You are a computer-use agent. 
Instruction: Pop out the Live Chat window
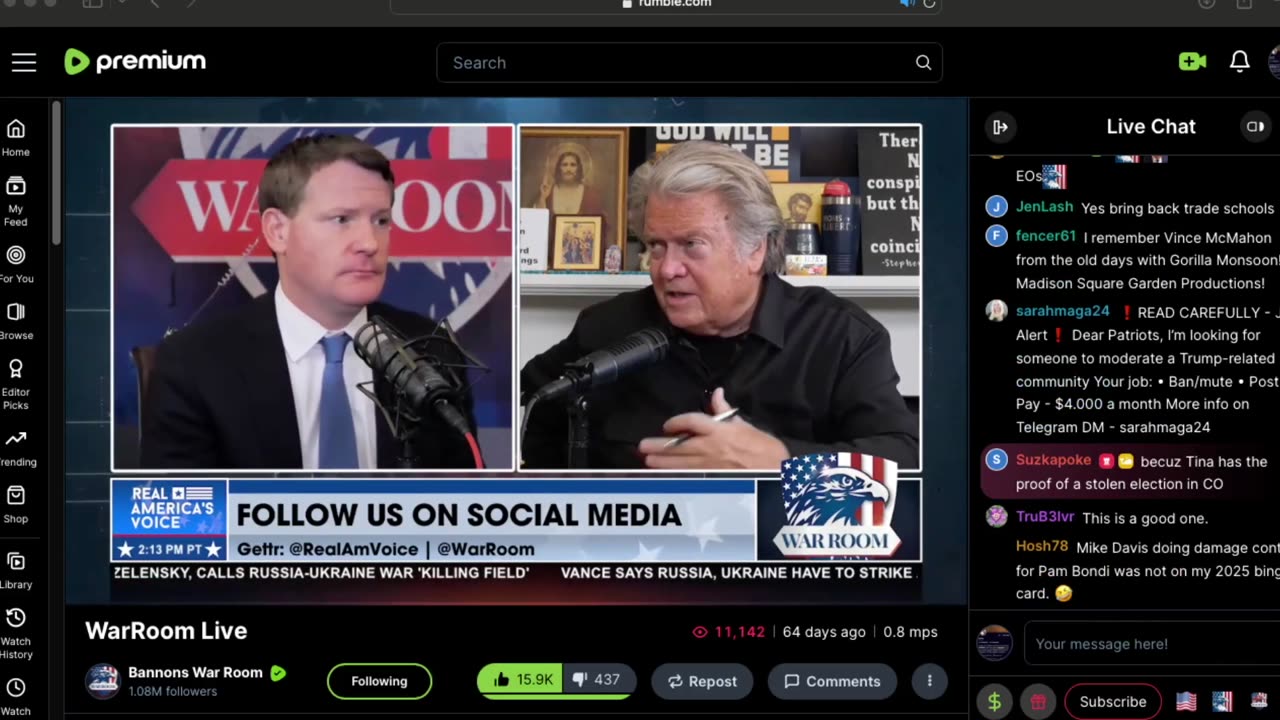pos(1254,127)
